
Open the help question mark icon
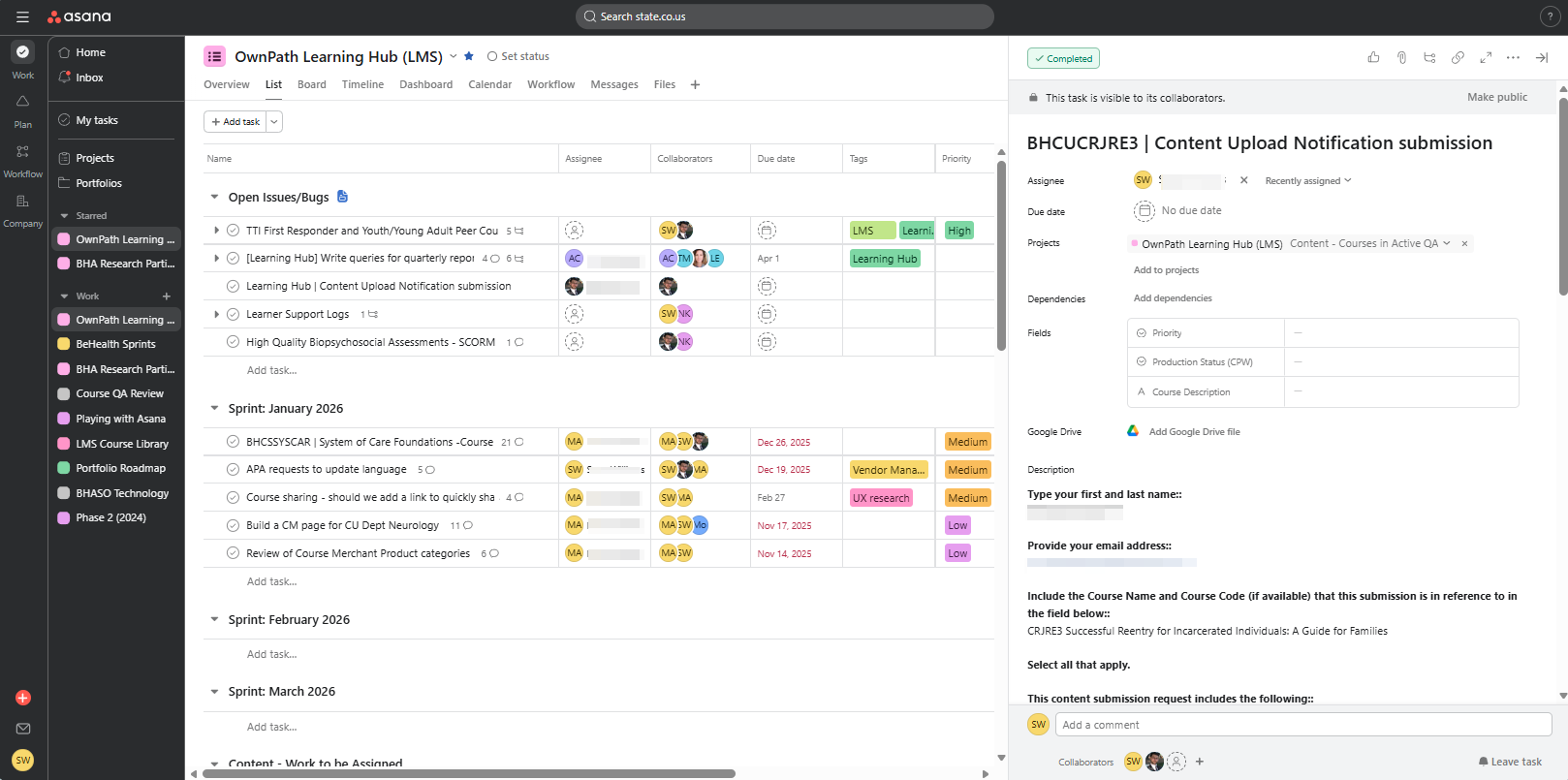[1549, 16]
